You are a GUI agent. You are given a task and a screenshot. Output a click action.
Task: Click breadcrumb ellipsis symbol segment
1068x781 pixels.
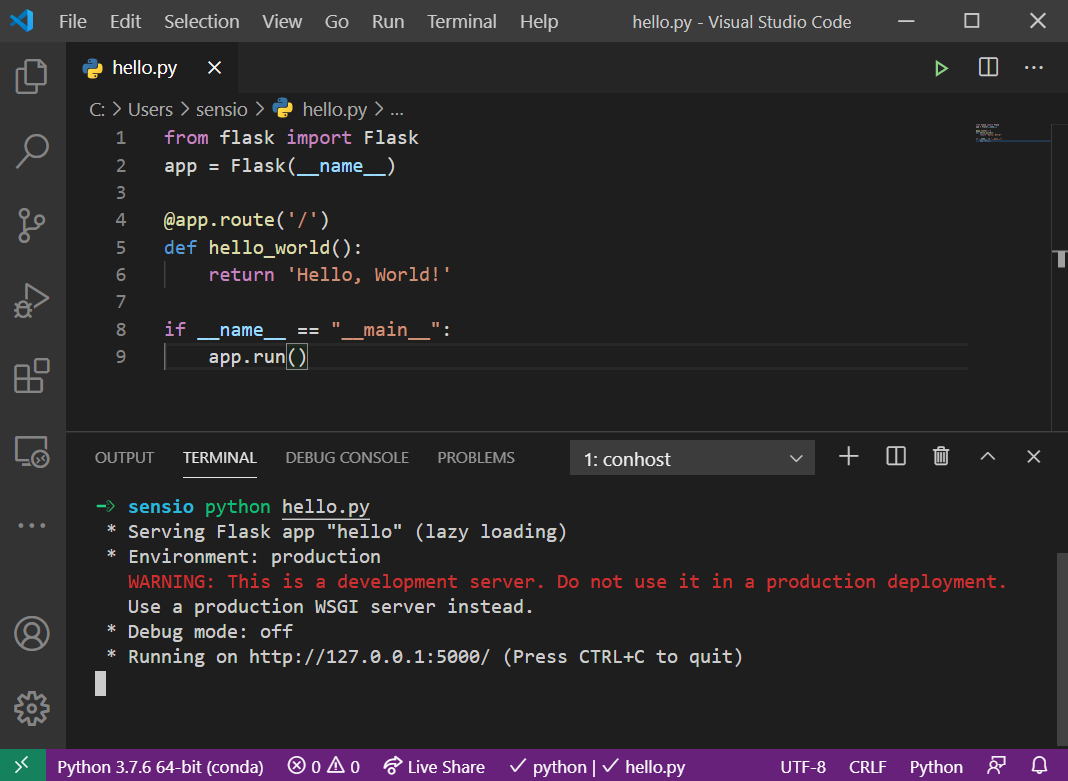pos(397,110)
